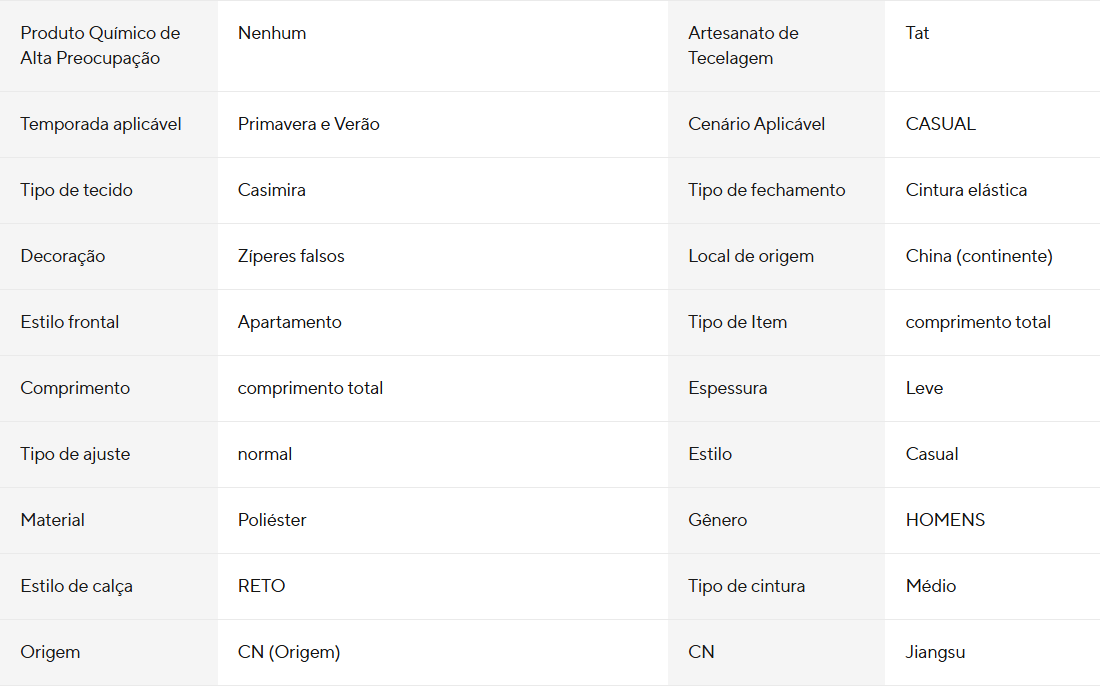Select uppercase 'CASUAL' scenario value
The image size is (1100, 687).
coord(940,124)
